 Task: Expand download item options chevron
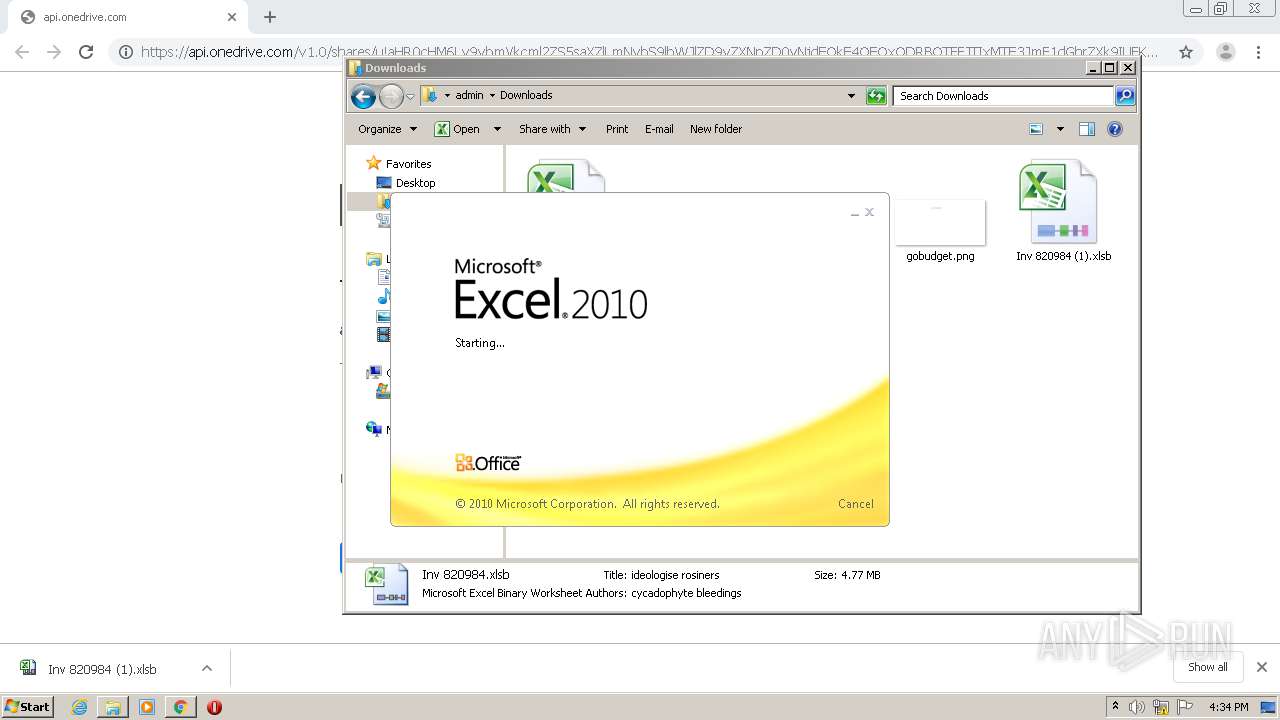tap(206, 668)
